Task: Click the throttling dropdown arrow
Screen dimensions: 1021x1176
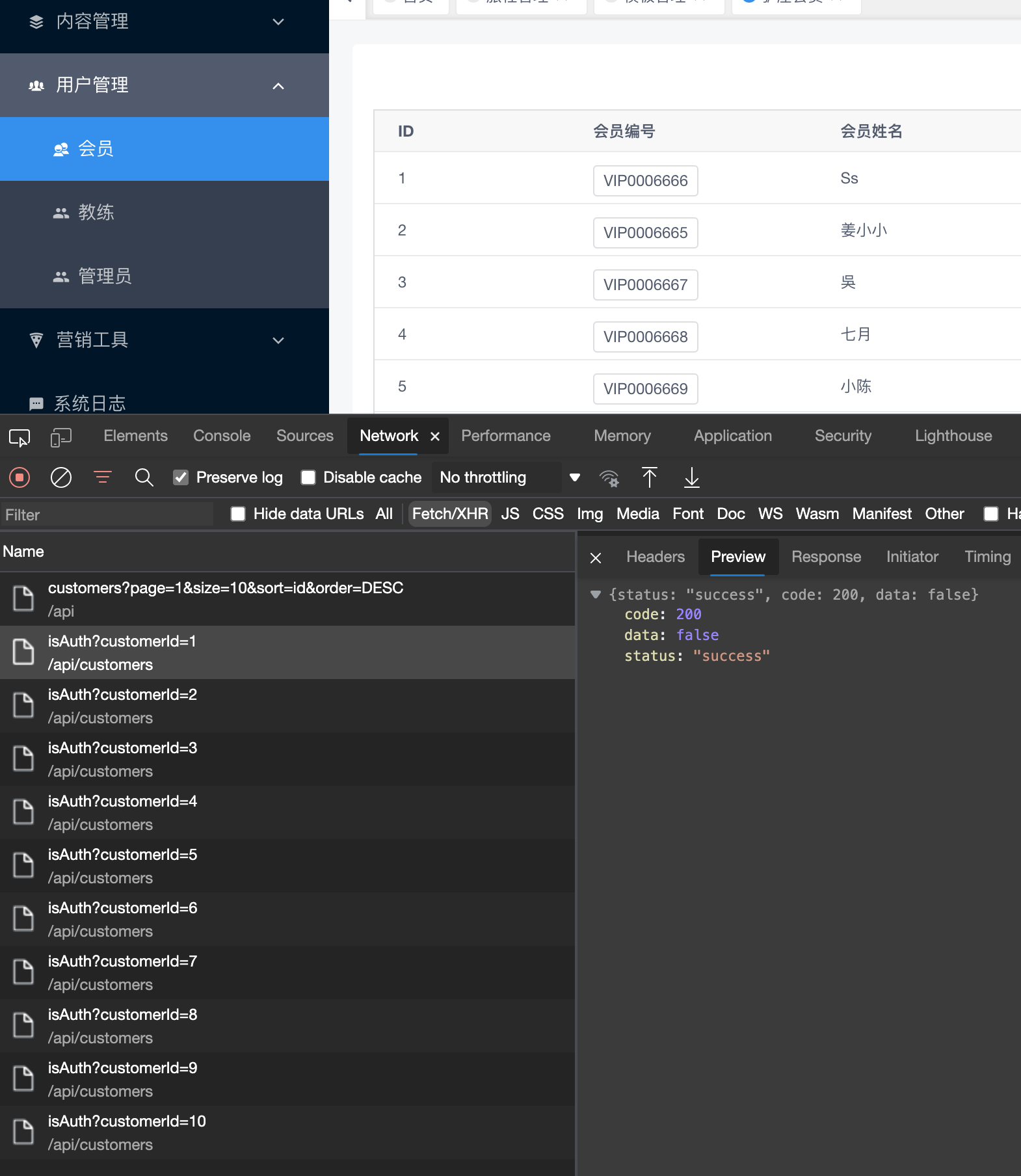Action: coord(575,478)
